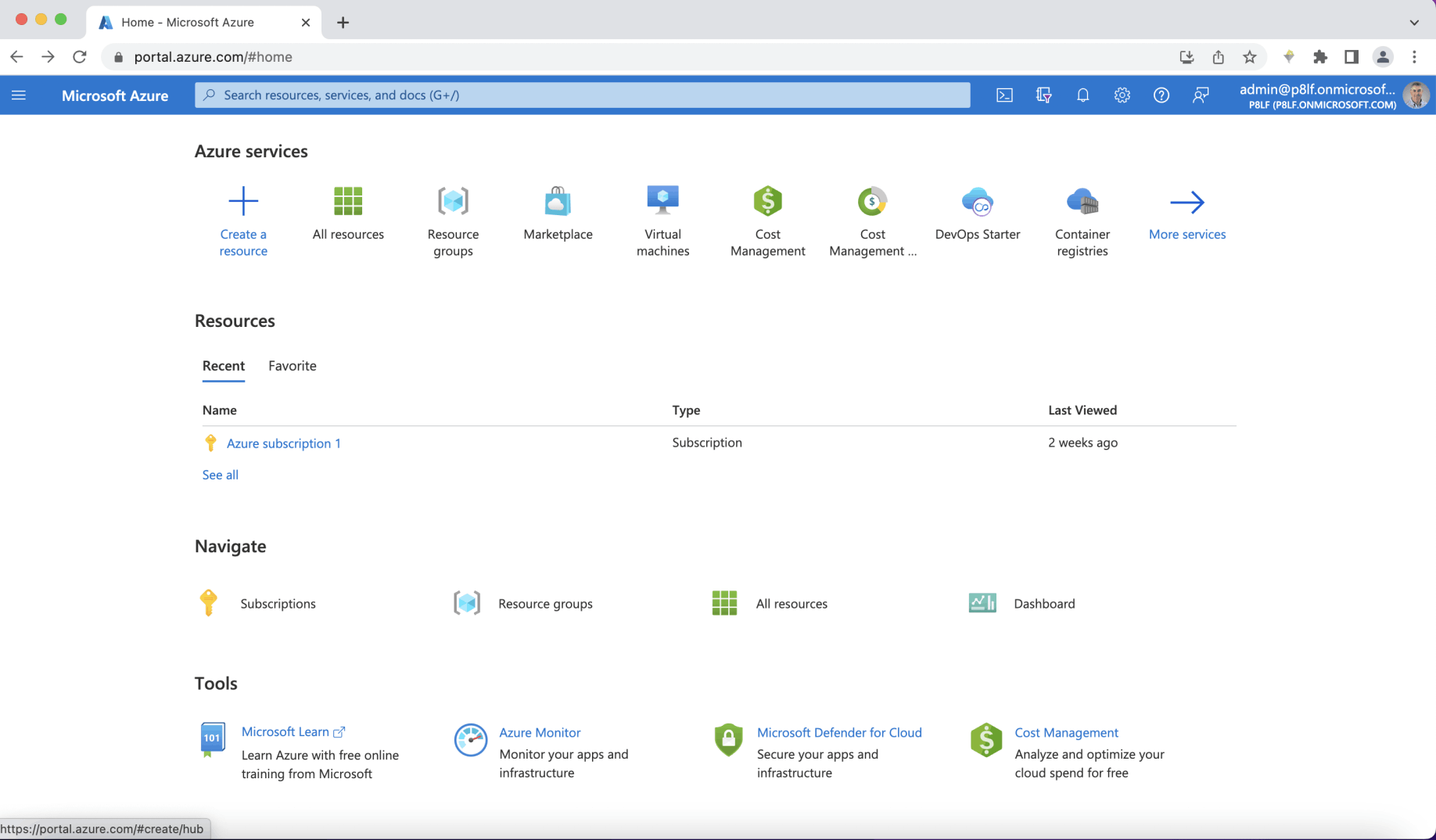The image size is (1436, 840).
Task: Open the directories and subscriptions filter icon
Action: pyautogui.click(x=1043, y=95)
